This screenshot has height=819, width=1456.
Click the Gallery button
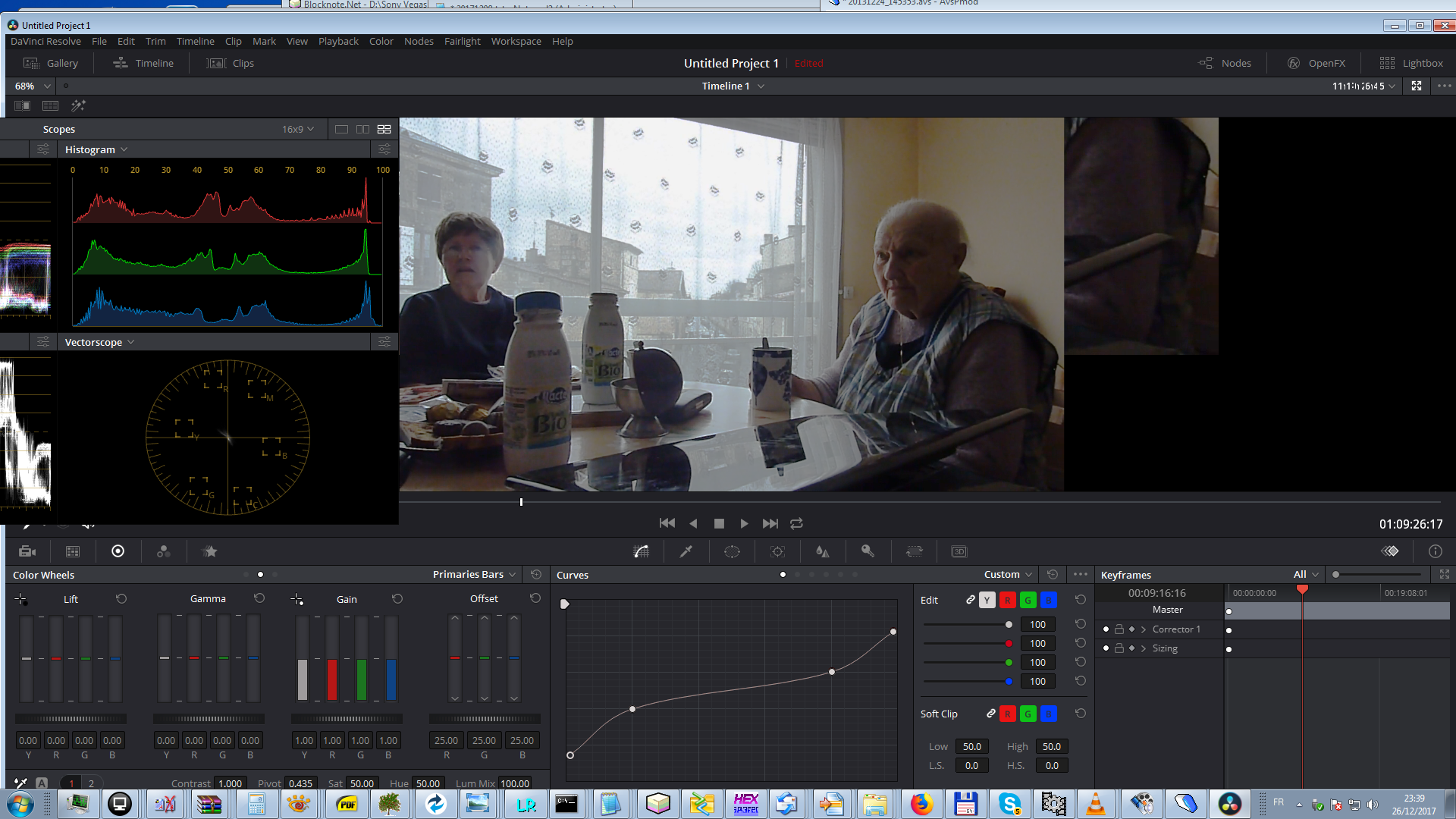point(51,63)
